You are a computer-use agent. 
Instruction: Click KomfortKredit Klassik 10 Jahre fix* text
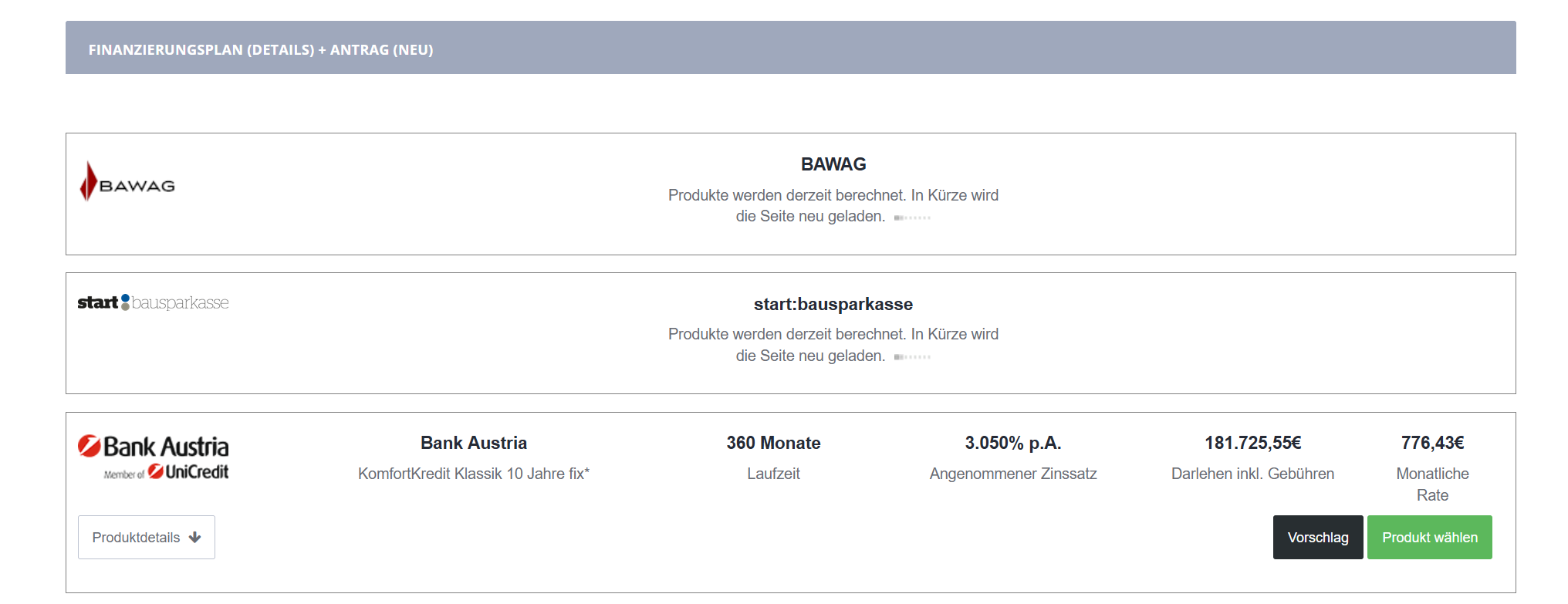pyautogui.click(x=474, y=474)
